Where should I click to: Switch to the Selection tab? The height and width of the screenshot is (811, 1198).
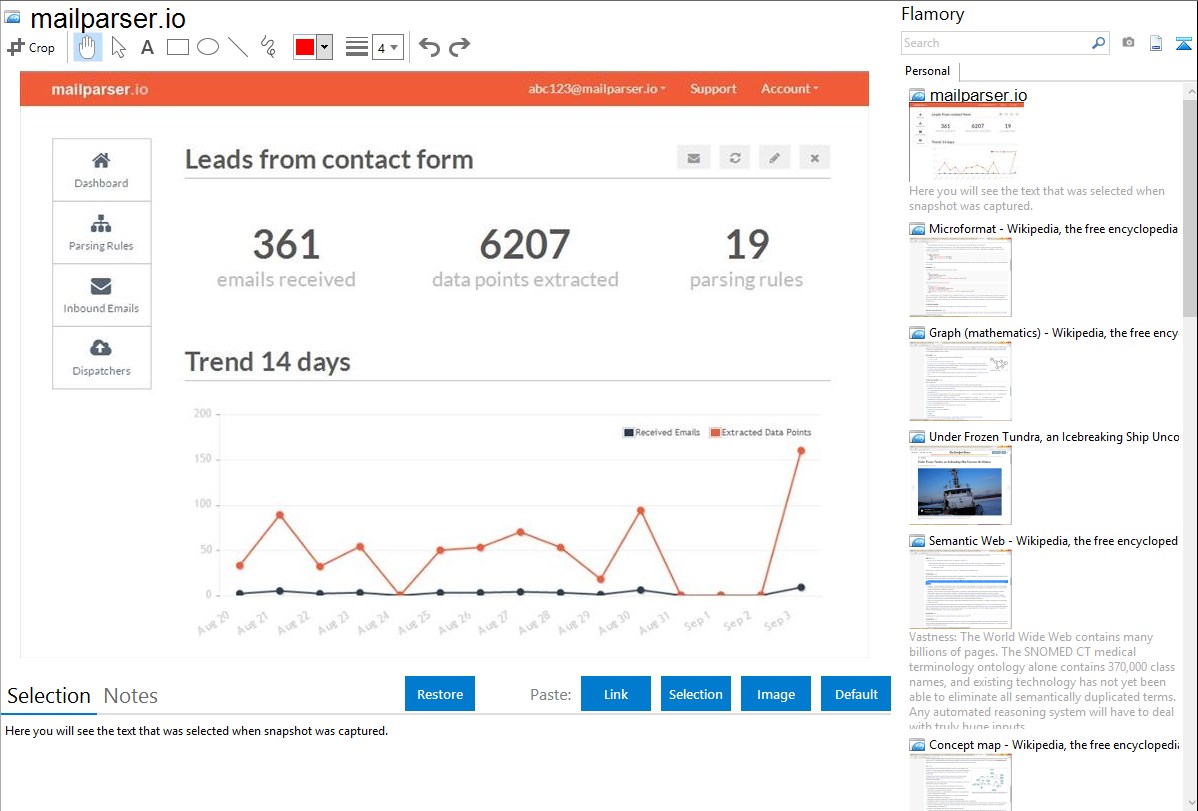point(49,696)
